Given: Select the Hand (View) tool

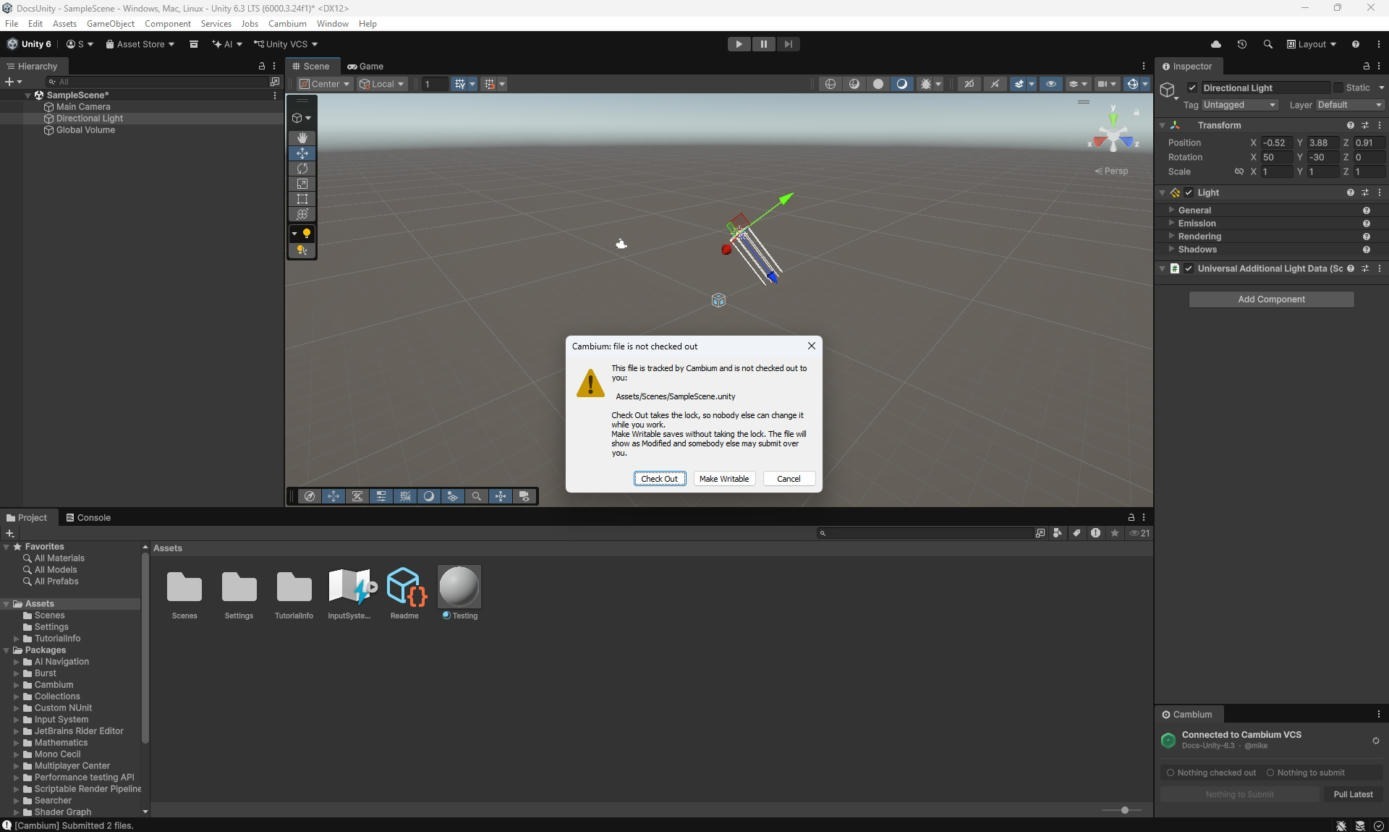Looking at the screenshot, I should tap(302, 138).
